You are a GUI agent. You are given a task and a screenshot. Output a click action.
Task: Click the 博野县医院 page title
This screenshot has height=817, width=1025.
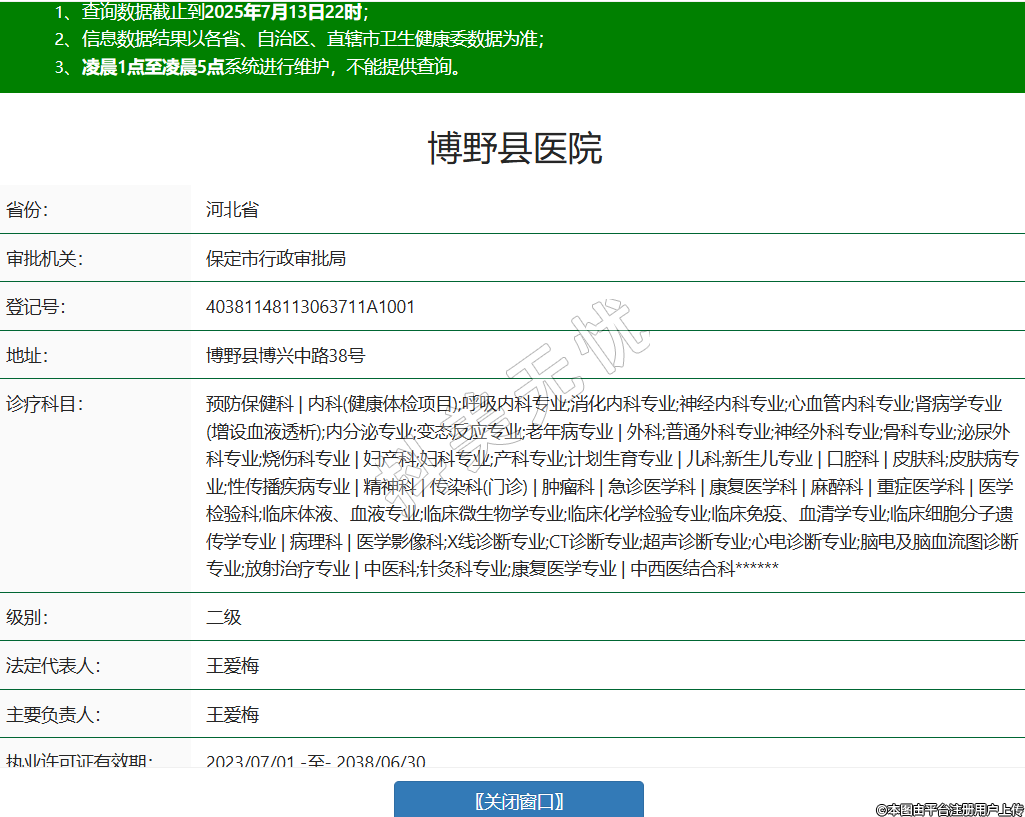(x=514, y=149)
